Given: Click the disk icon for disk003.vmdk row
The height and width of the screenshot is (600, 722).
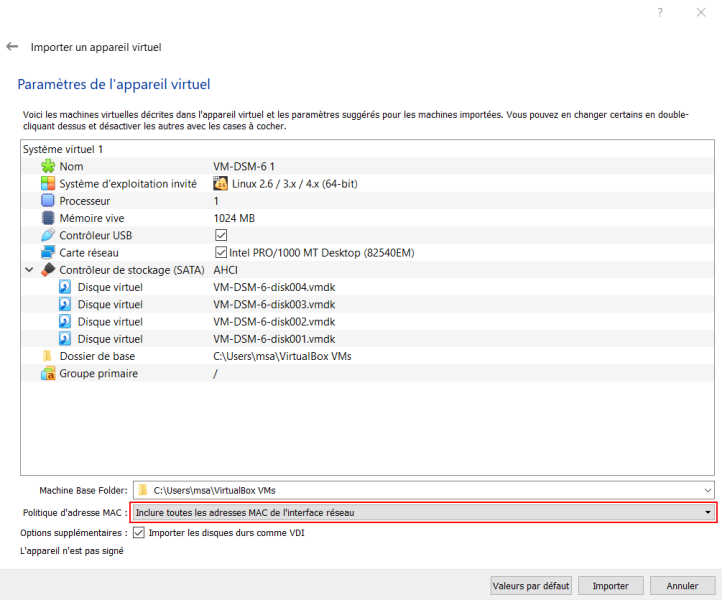Looking at the screenshot, I should (65, 304).
